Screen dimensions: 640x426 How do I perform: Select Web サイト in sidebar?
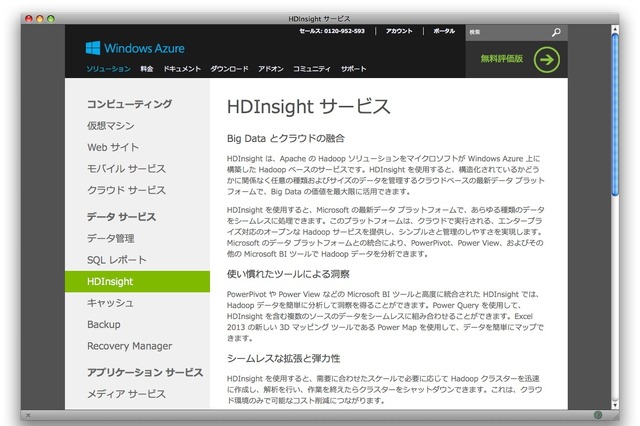[113, 147]
